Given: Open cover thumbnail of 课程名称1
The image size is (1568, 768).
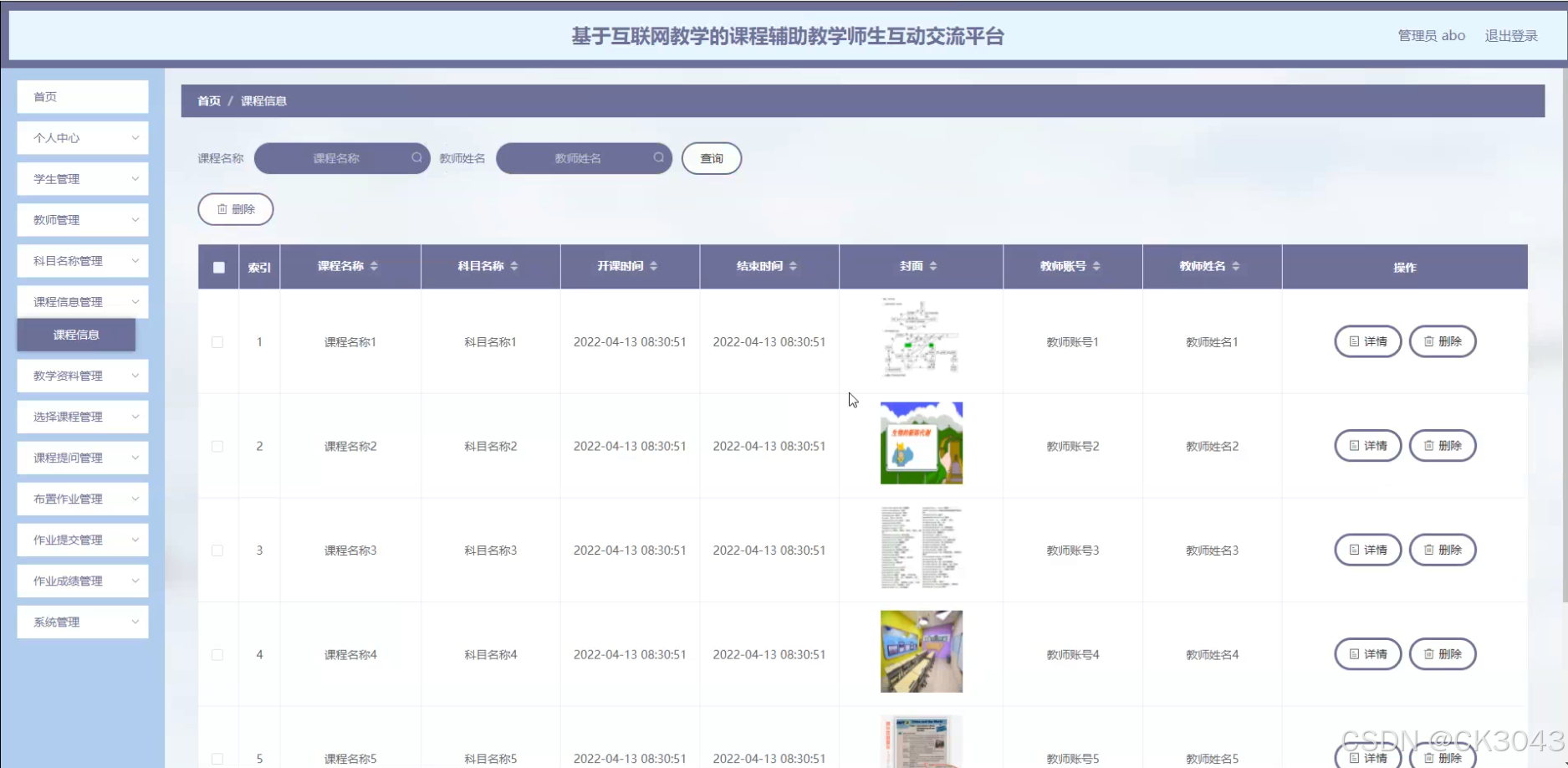Looking at the screenshot, I should point(922,339).
